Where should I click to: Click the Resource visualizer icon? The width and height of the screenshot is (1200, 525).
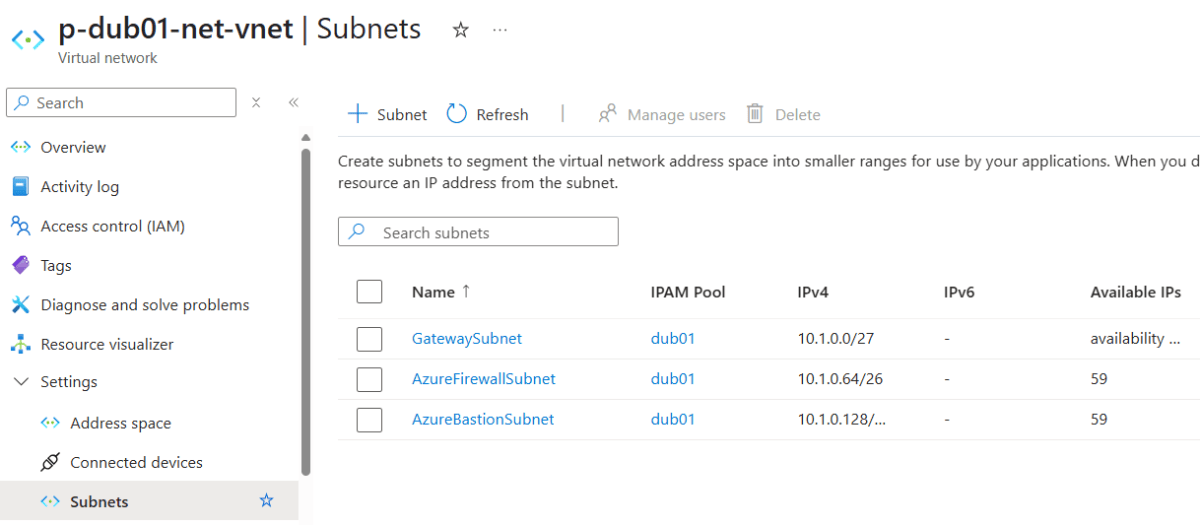[x=21, y=344]
